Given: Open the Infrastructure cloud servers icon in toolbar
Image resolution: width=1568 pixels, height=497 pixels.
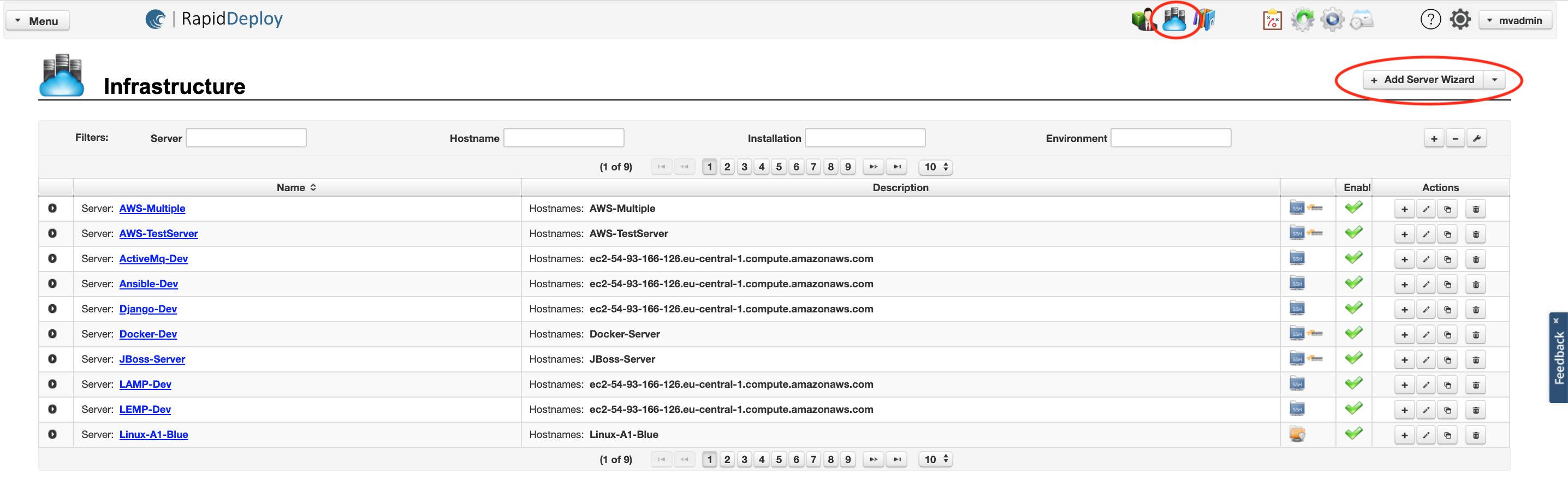Looking at the screenshot, I should pos(1174,20).
